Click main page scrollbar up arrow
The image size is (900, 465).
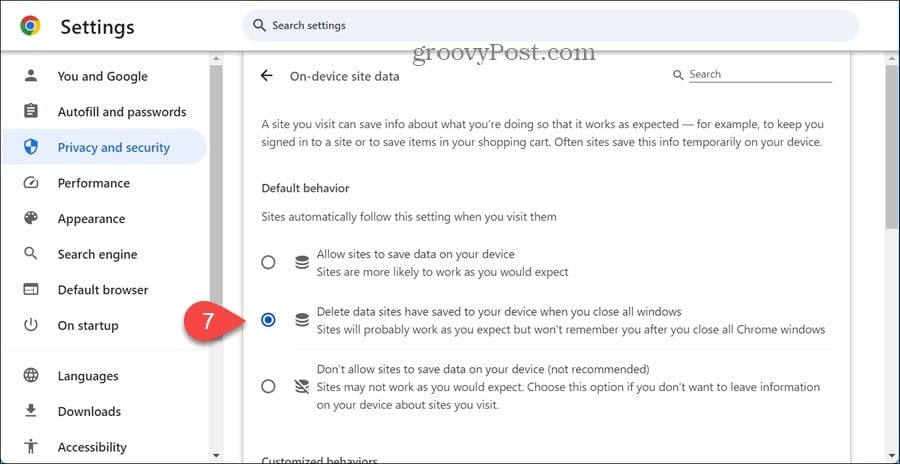click(x=892, y=59)
